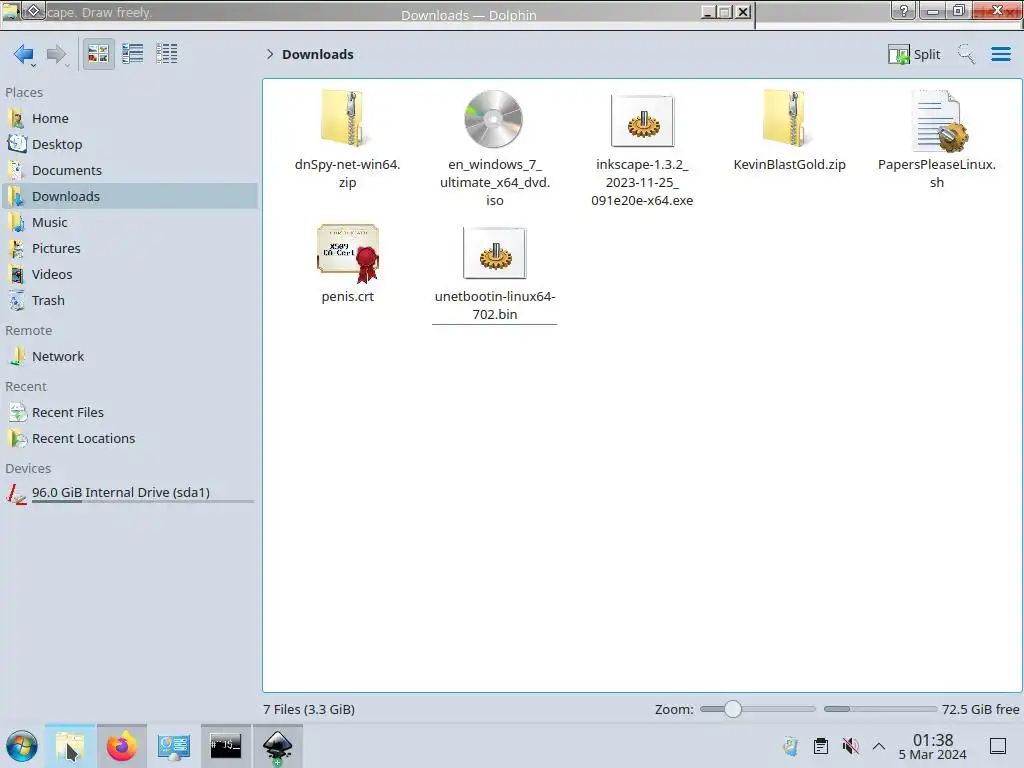Open the clipboard tray icon
1024x768 pixels.
[x=821, y=746]
